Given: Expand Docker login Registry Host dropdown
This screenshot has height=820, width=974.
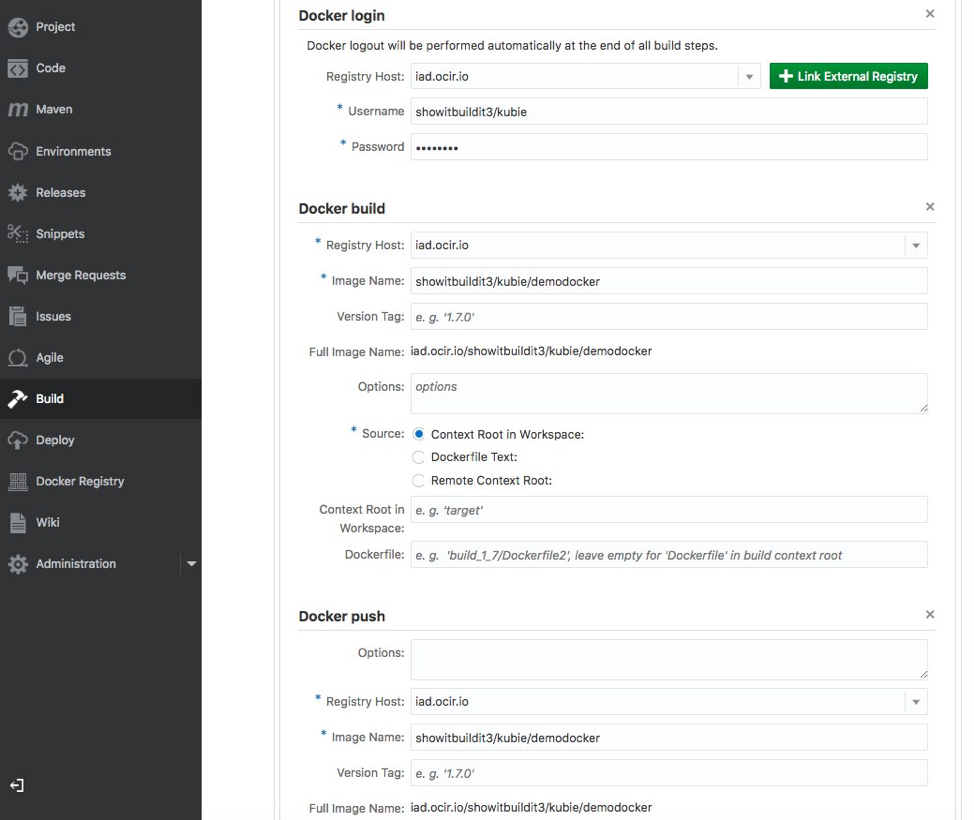Looking at the screenshot, I should tap(749, 77).
